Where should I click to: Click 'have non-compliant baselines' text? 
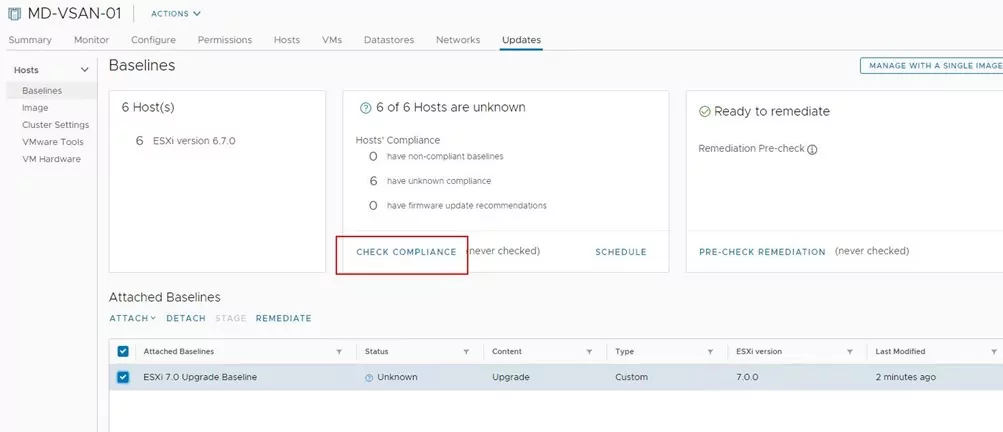(x=445, y=156)
